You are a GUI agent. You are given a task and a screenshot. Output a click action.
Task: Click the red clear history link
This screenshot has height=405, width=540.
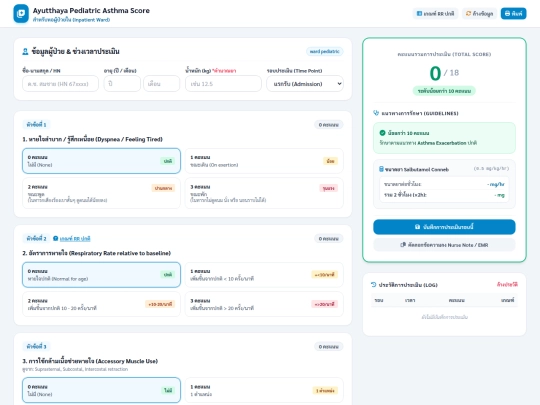pyautogui.click(x=507, y=284)
